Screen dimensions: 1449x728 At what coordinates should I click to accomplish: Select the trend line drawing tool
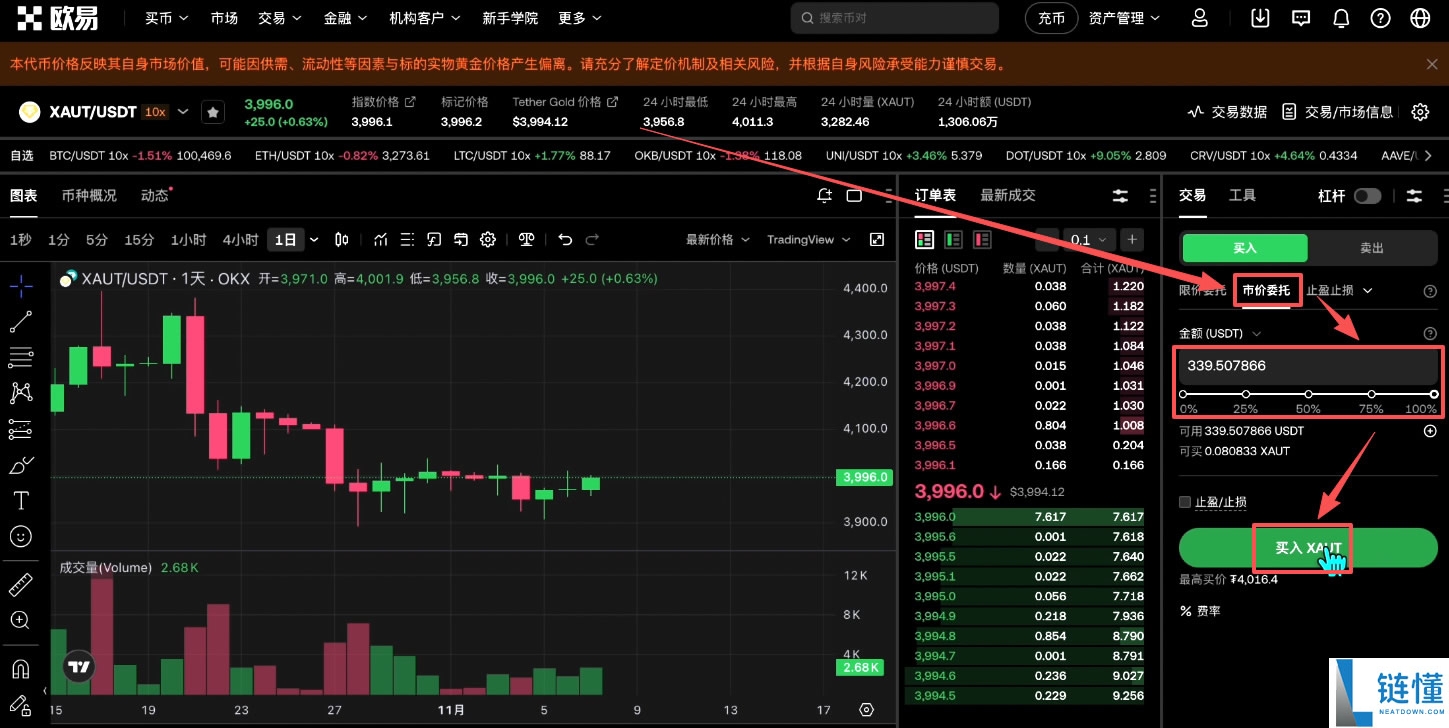coord(20,320)
